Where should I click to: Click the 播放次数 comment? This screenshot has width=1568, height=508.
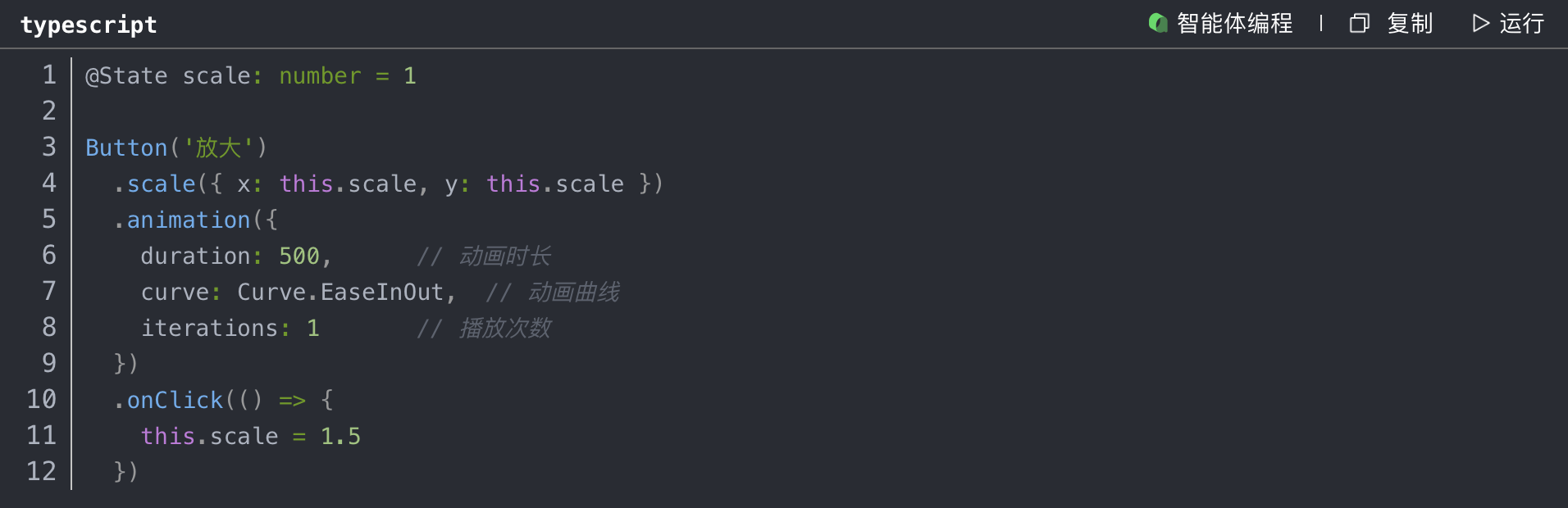click(504, 329)
